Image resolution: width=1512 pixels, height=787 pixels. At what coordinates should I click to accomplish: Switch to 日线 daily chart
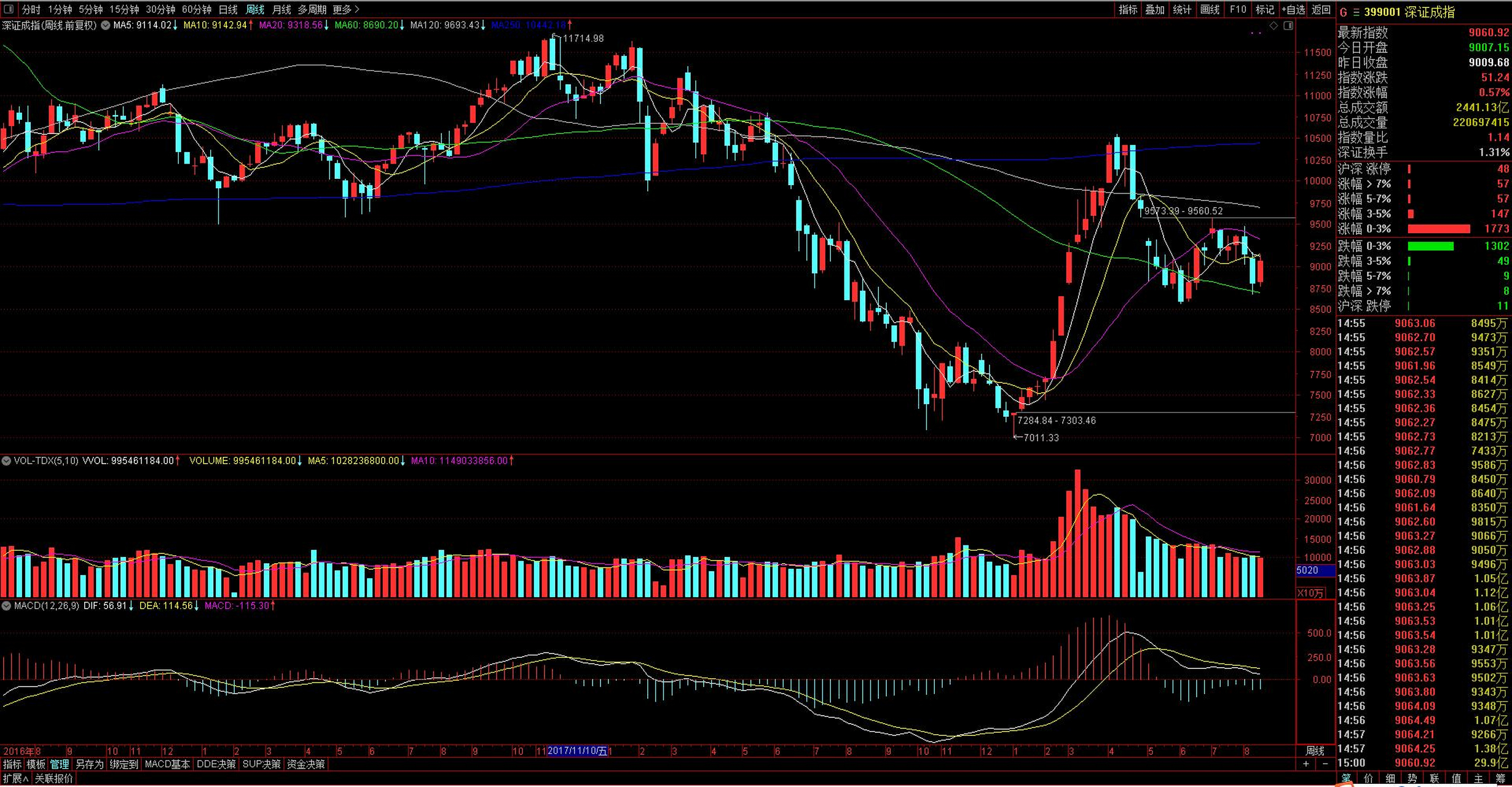(x=228, y=9)
